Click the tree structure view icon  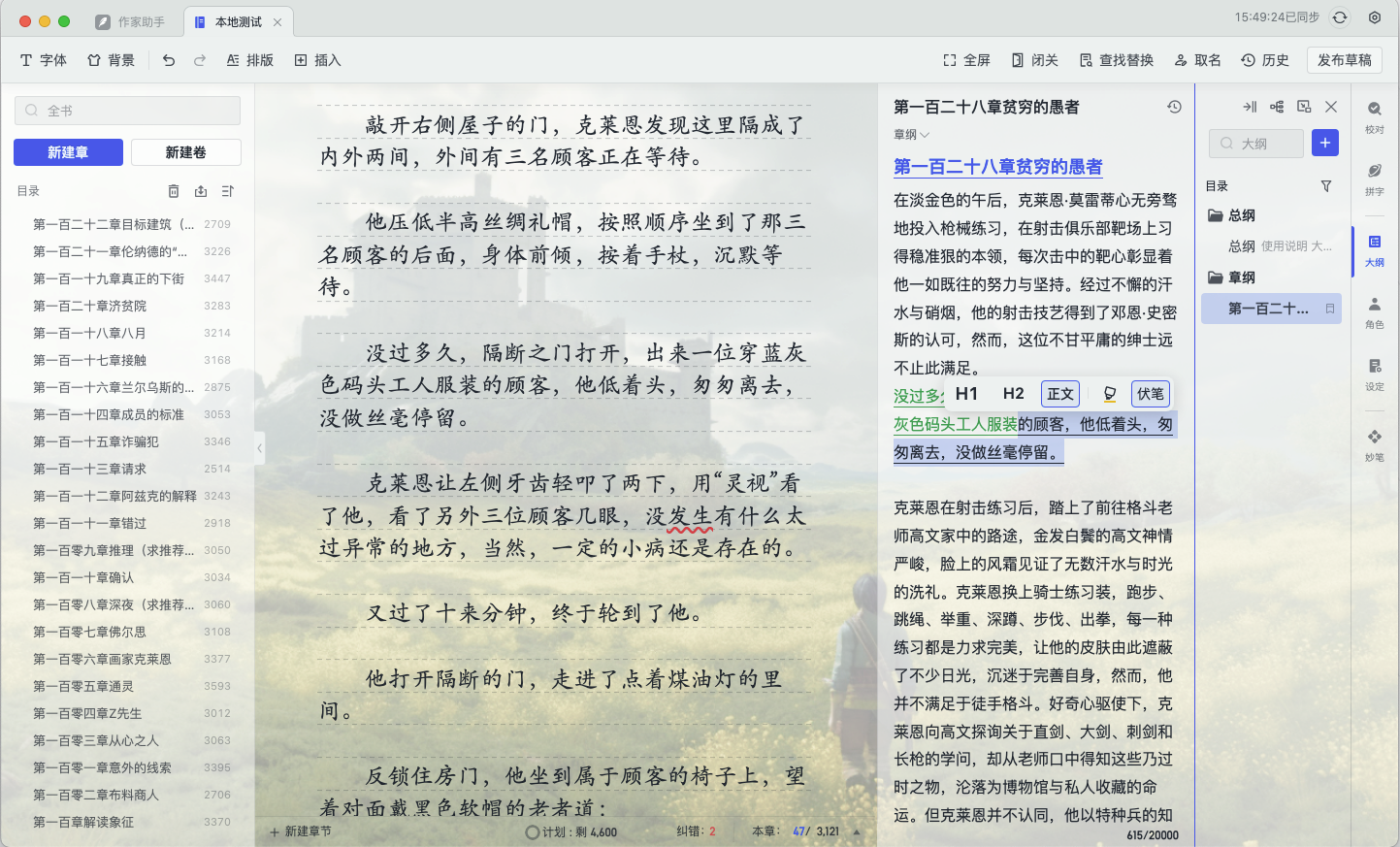click(1277, 107)
